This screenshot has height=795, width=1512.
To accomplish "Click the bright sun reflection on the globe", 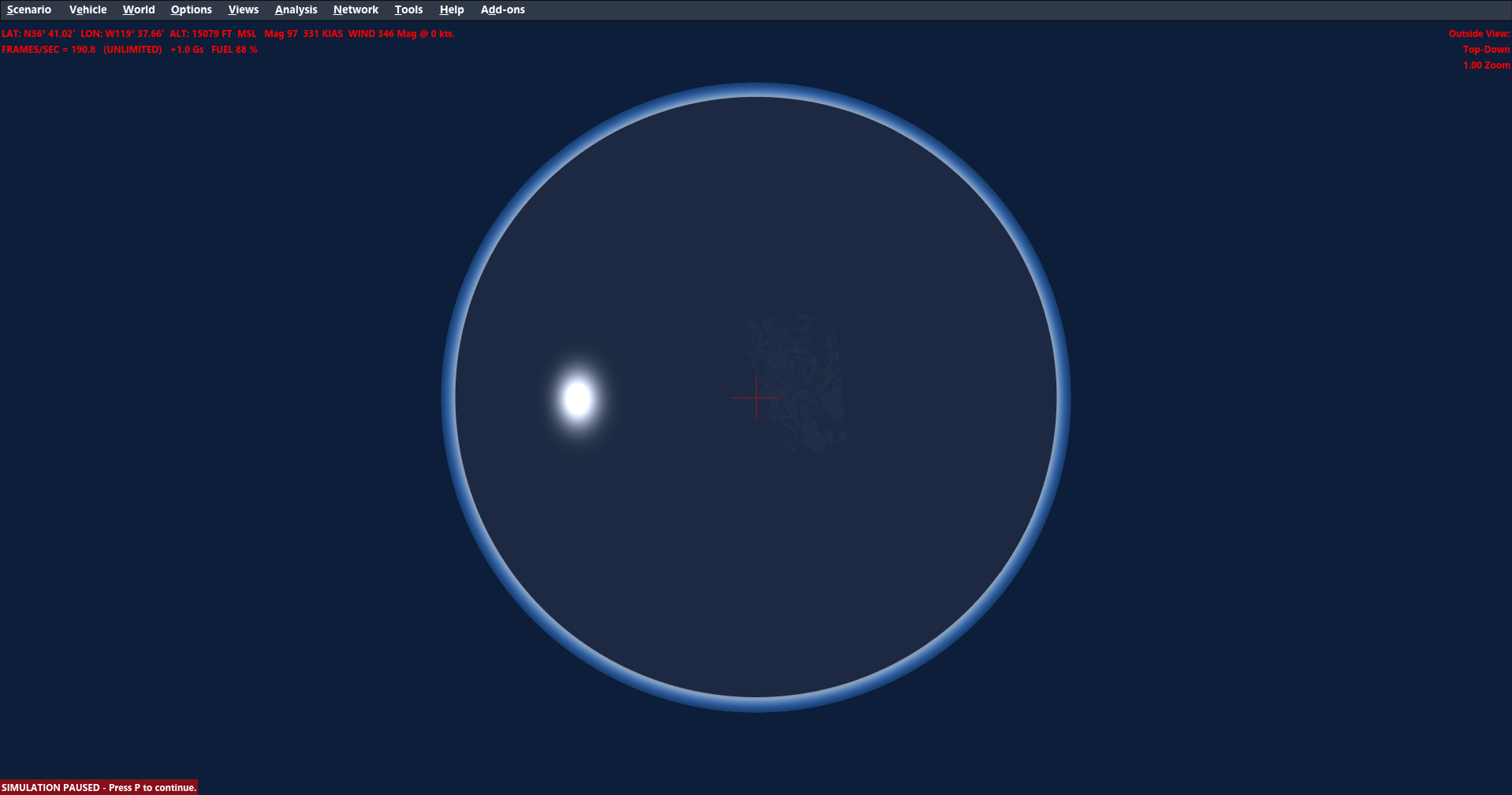I will [x=578, y=398].
